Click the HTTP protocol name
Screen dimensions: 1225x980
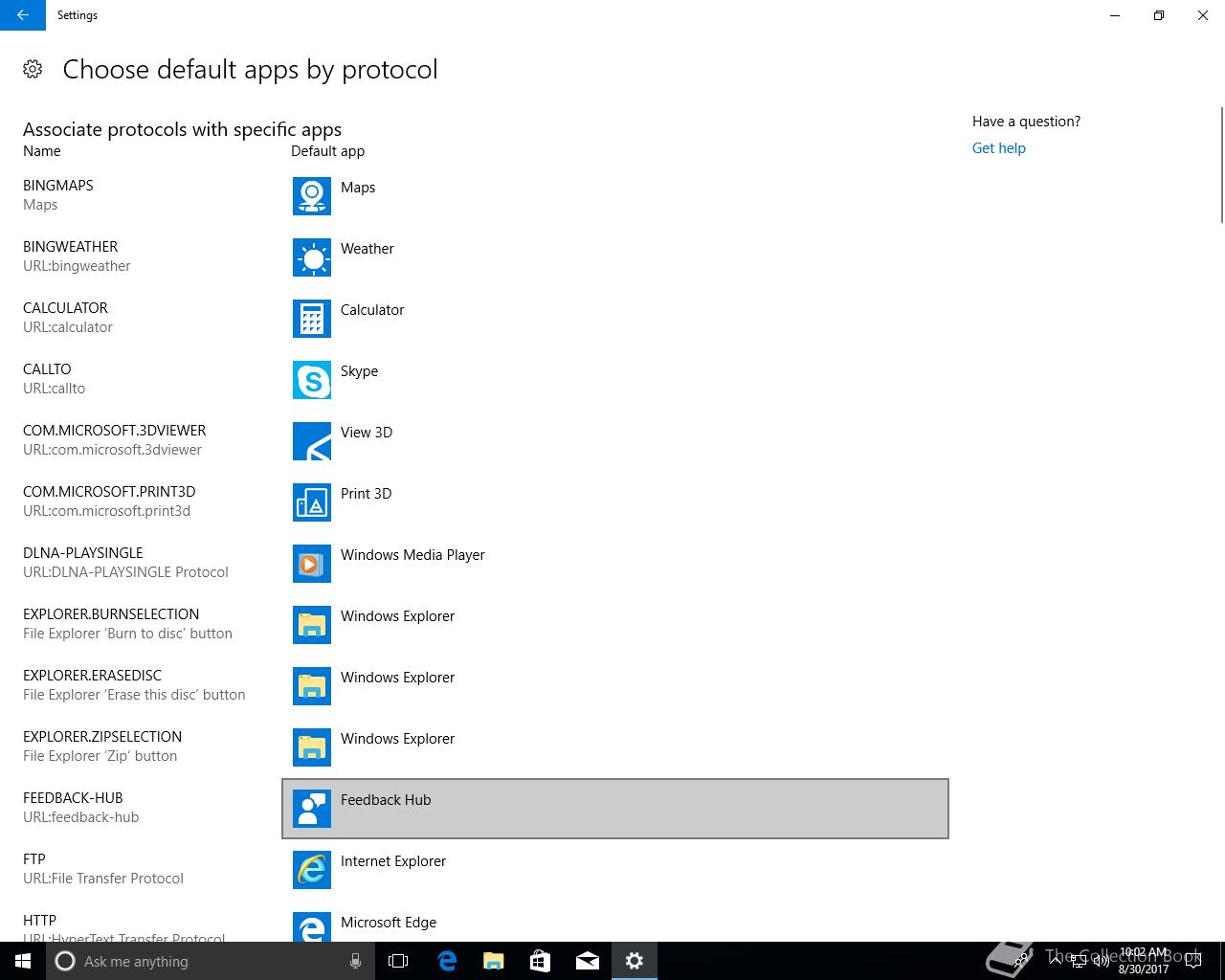tap(39, 921)
